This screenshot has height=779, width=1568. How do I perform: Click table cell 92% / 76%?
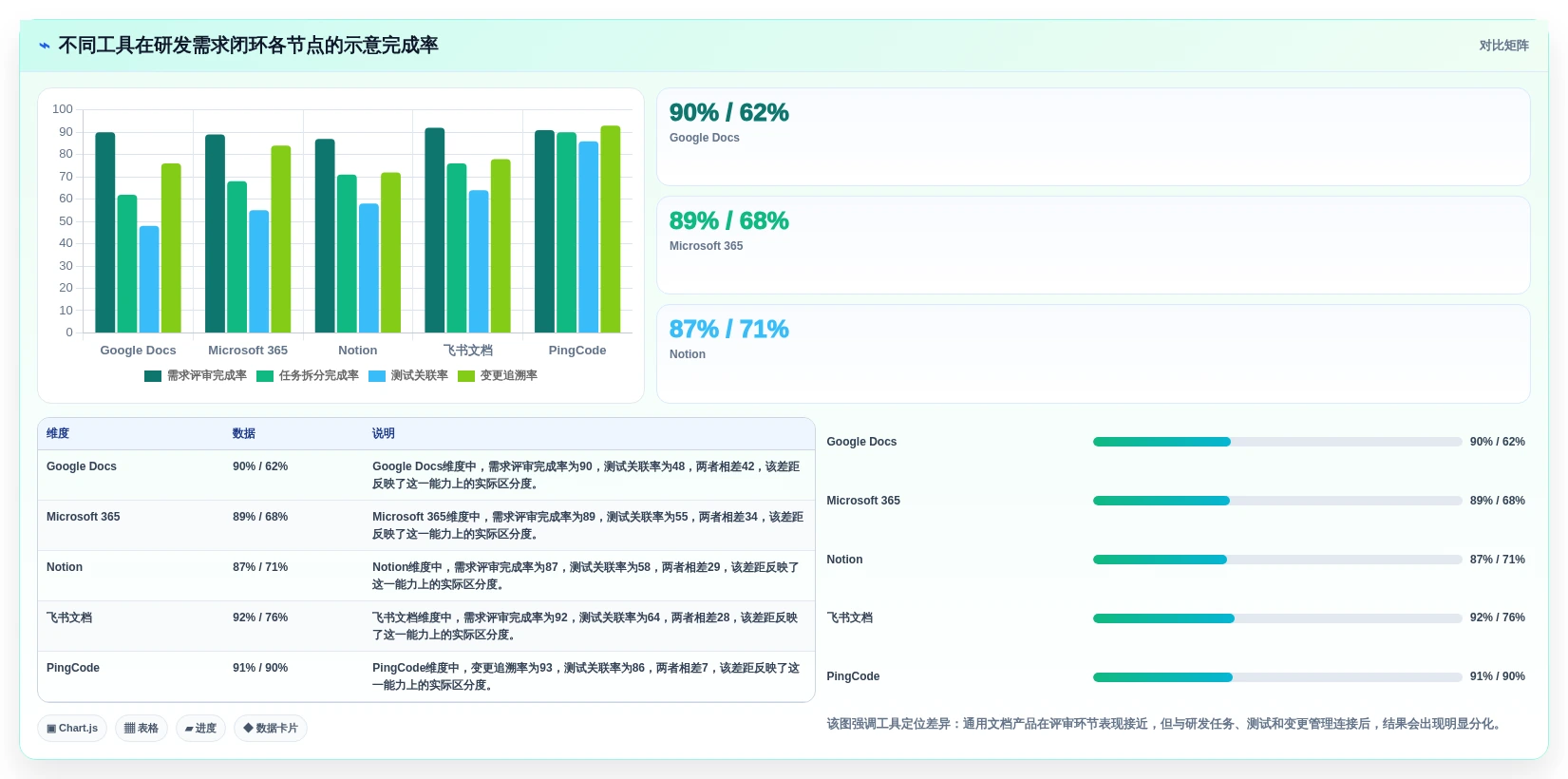pyautogui.click(x=260, y=617)
